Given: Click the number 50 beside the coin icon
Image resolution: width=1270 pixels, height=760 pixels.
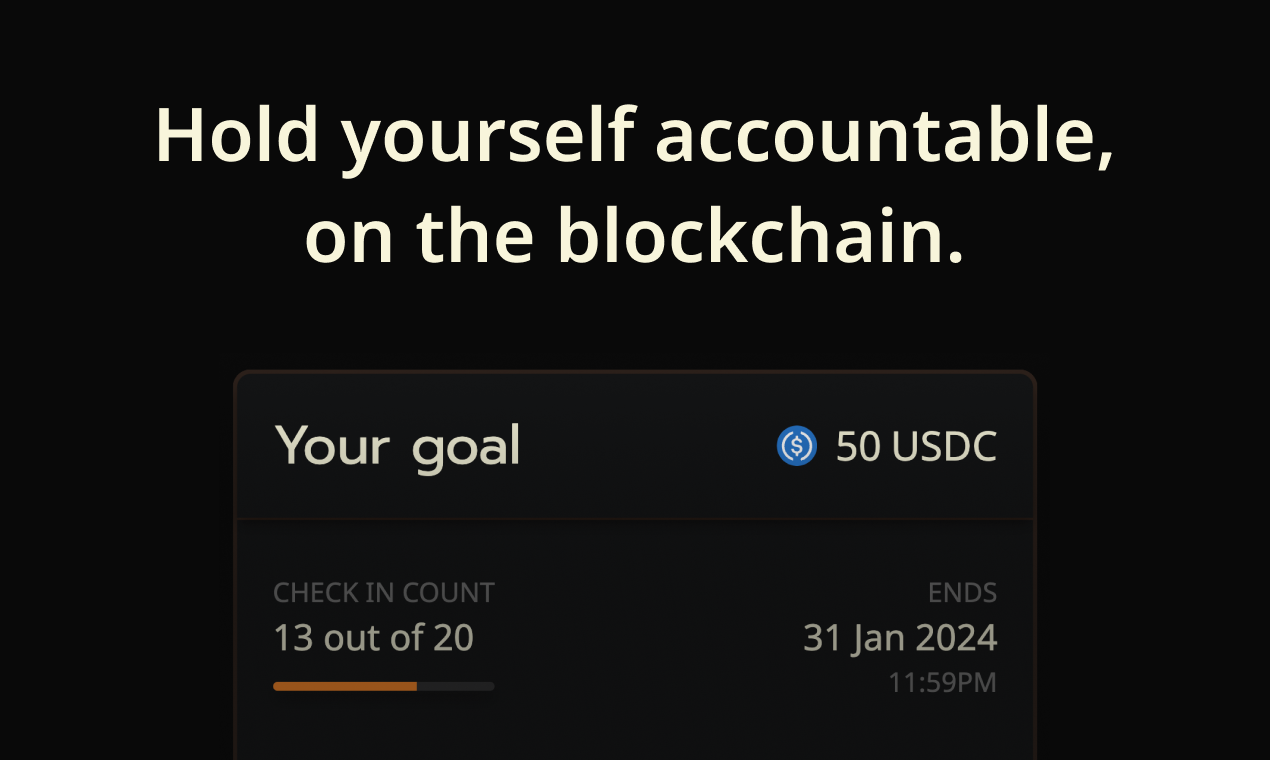Looking at the screenshot, I should (x=858, y=447).
